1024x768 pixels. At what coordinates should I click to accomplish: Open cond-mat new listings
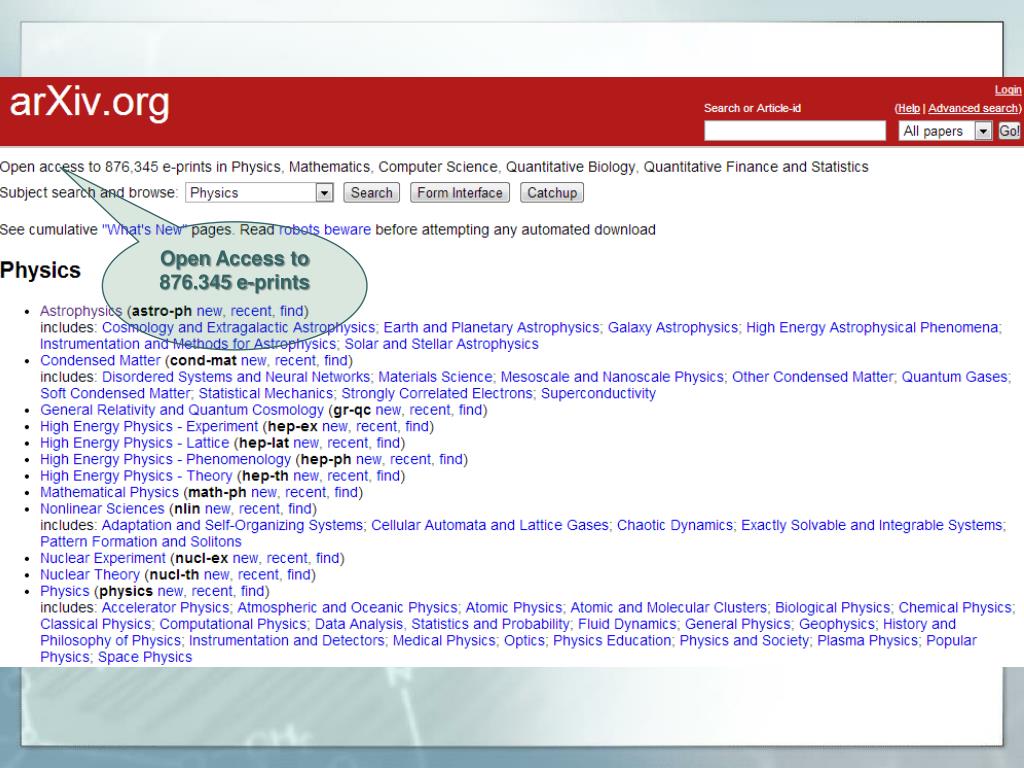(253, 360)
